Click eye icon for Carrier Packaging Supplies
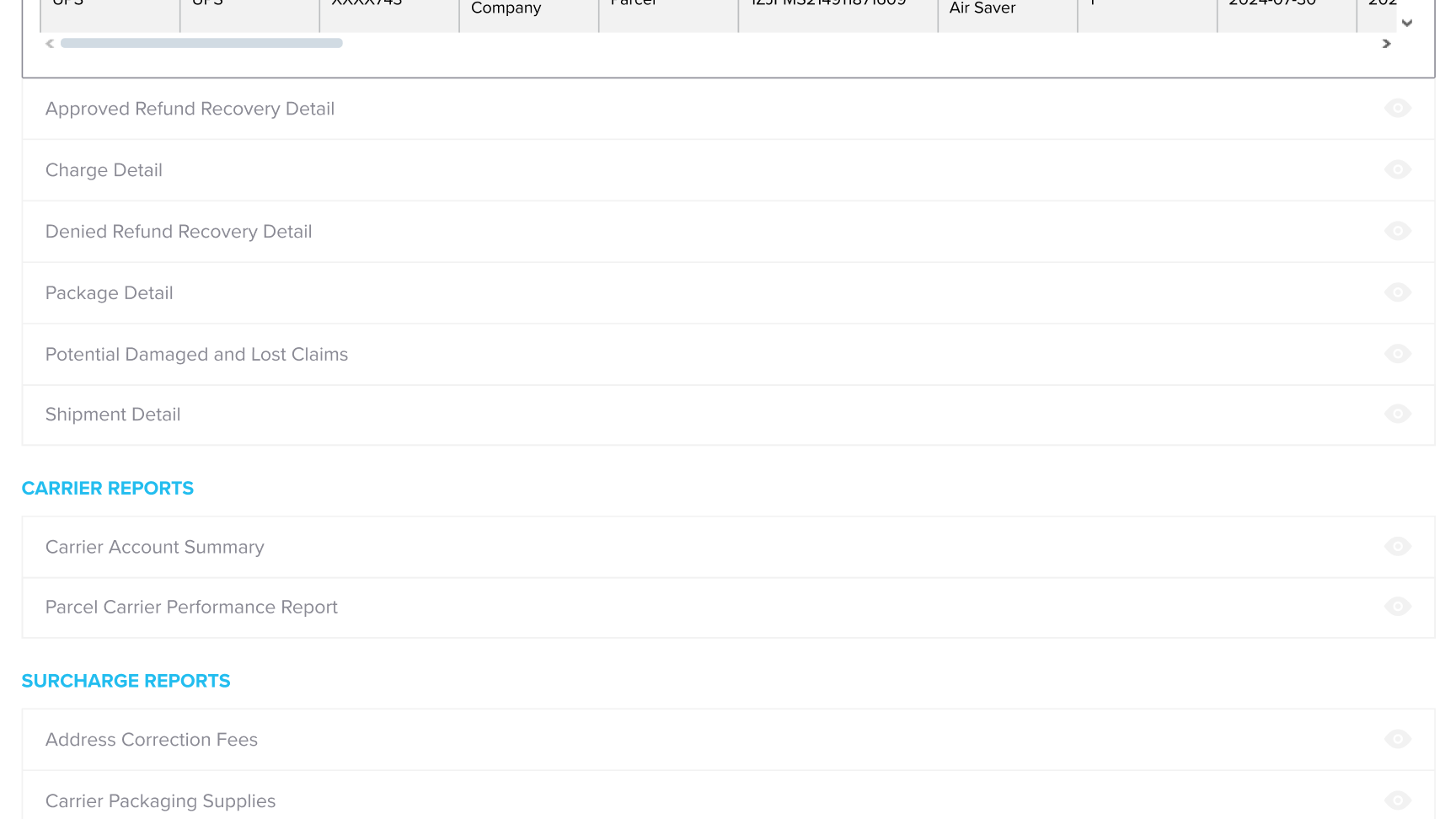Viewport: 1456px width, 819px height. [x=1398, y=800]
